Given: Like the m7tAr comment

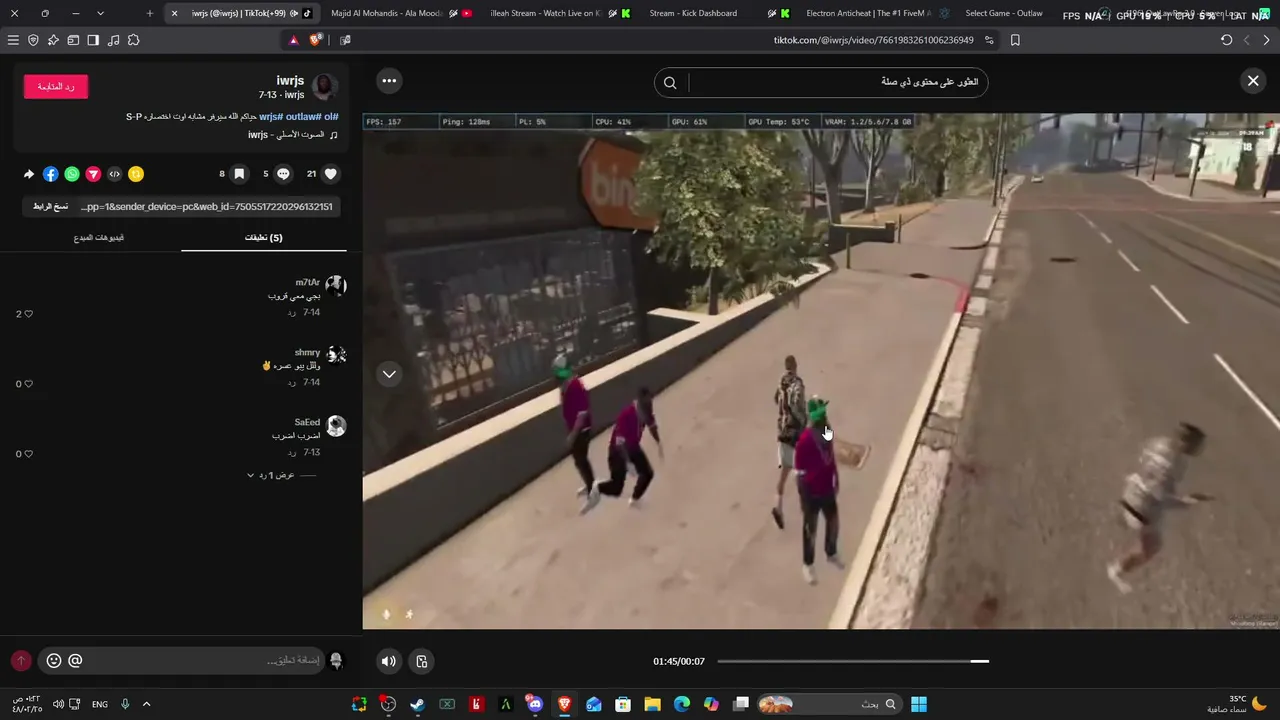Looking at the screenshot, I should 28,314.
